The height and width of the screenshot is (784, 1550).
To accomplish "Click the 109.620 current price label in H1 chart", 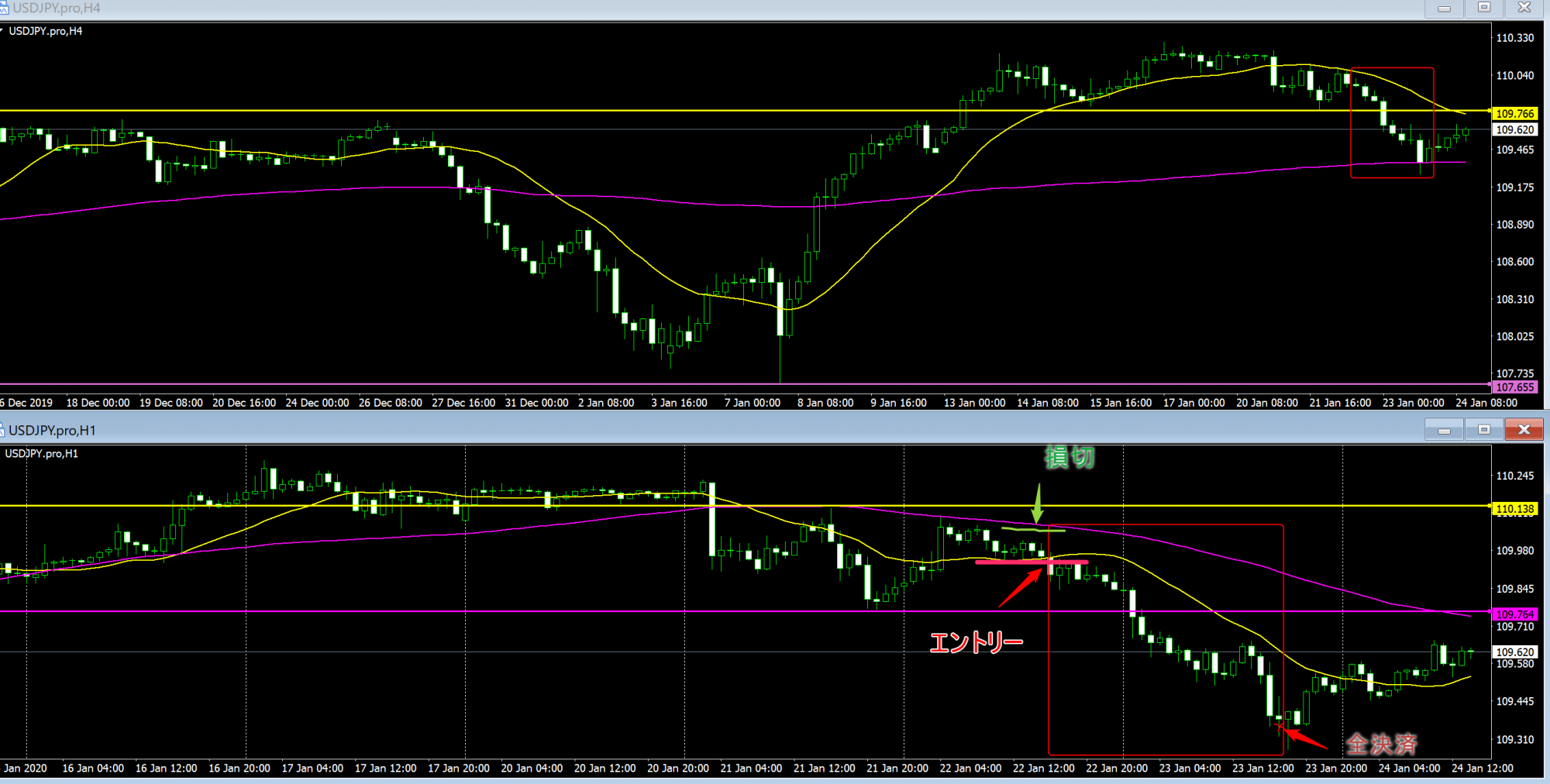I will [x=1515, y=652].
